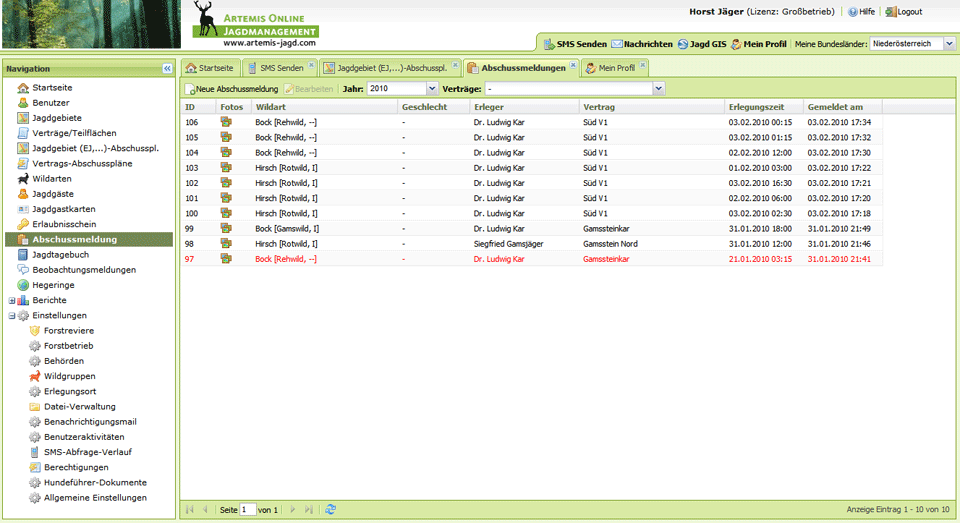
Task: Open photos icon for red entry 97
Action: click(226, 258)
